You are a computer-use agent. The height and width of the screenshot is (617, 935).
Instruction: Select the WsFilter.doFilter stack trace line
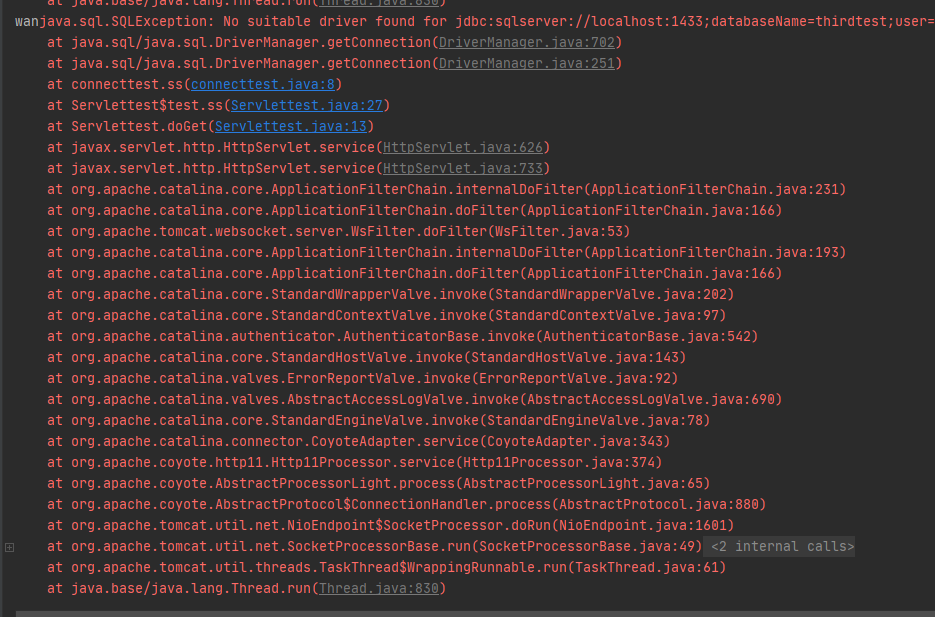pos(339,231)
